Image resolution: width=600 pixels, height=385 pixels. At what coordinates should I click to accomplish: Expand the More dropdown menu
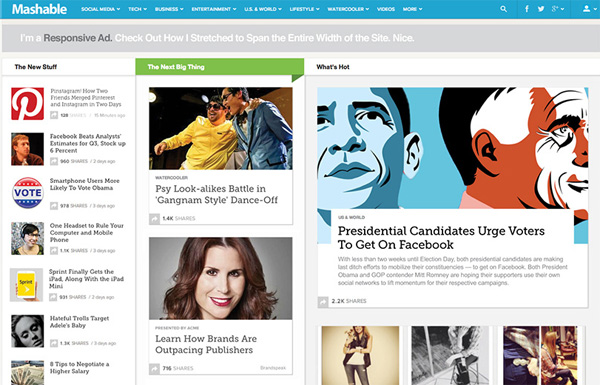[x=412, y=9]
